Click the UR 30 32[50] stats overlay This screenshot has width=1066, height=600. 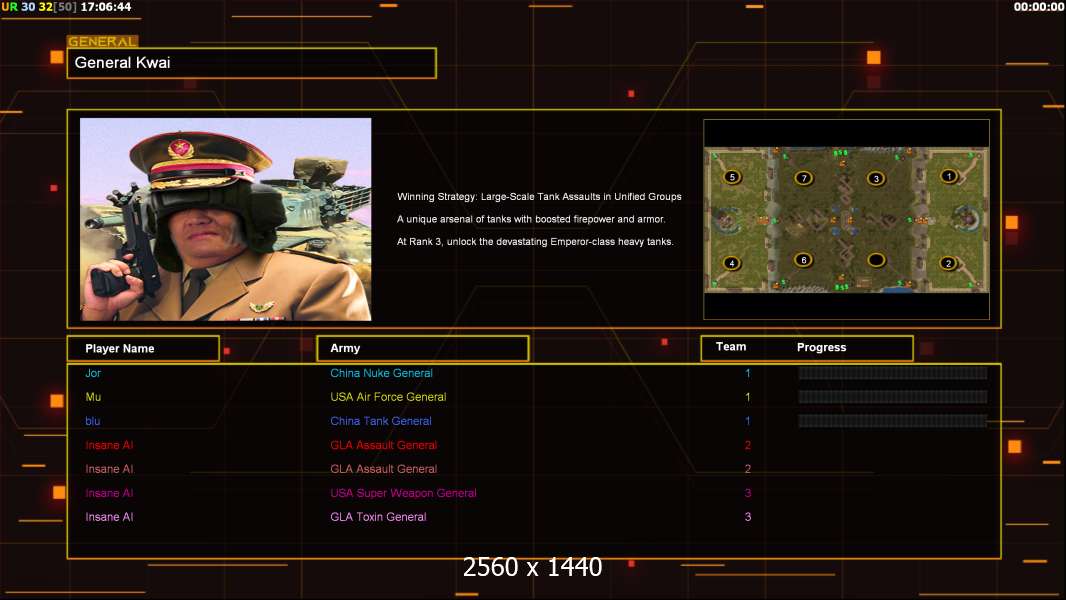pyautogui.click(x=39, y=7)
